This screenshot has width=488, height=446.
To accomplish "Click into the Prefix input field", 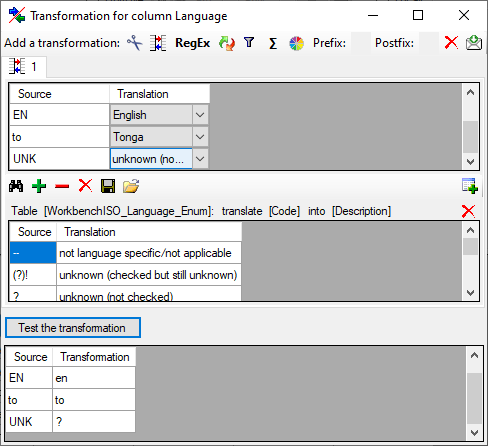I will pos(361,43).
